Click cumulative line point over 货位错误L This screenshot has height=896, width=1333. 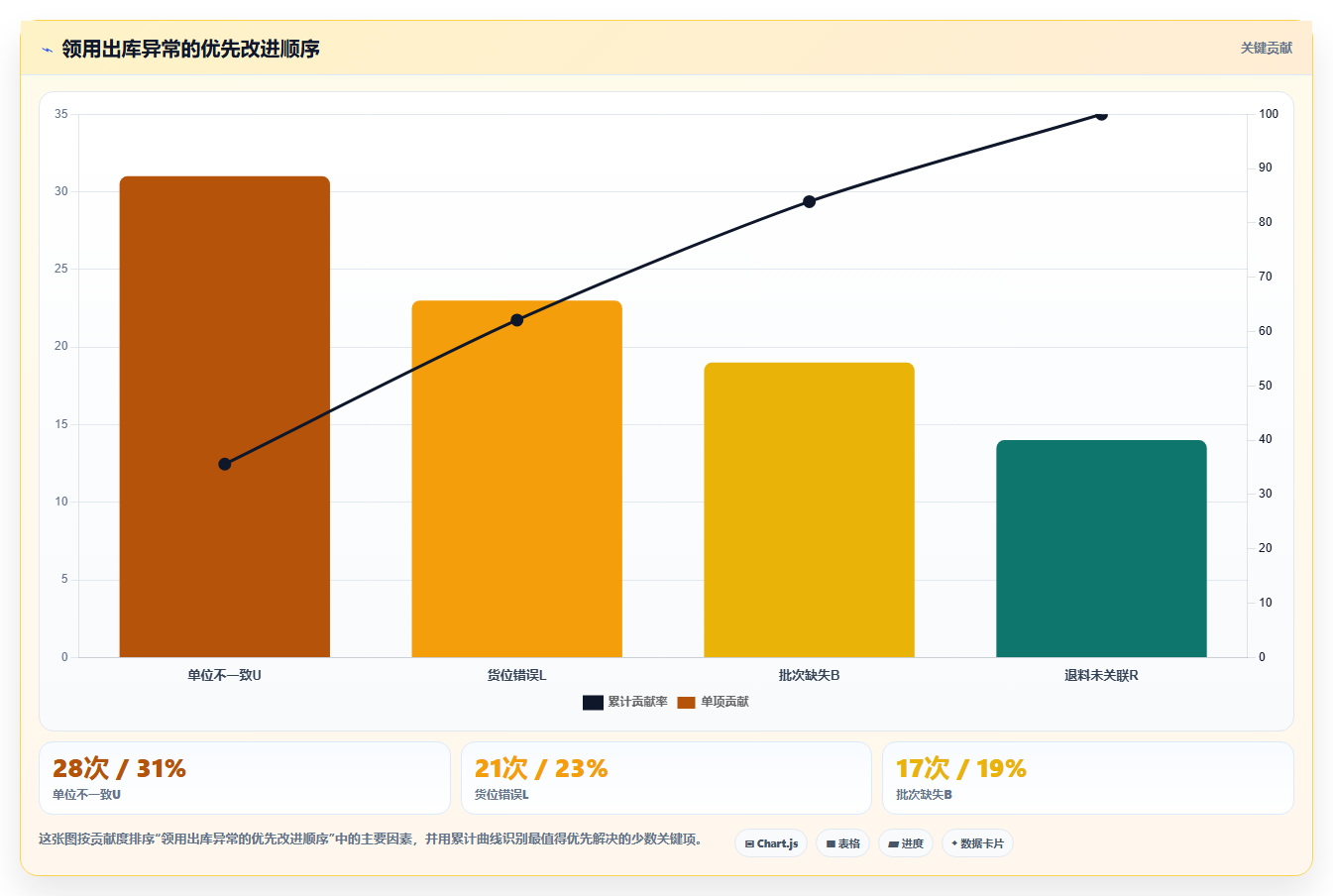click(x=517, y=320)
